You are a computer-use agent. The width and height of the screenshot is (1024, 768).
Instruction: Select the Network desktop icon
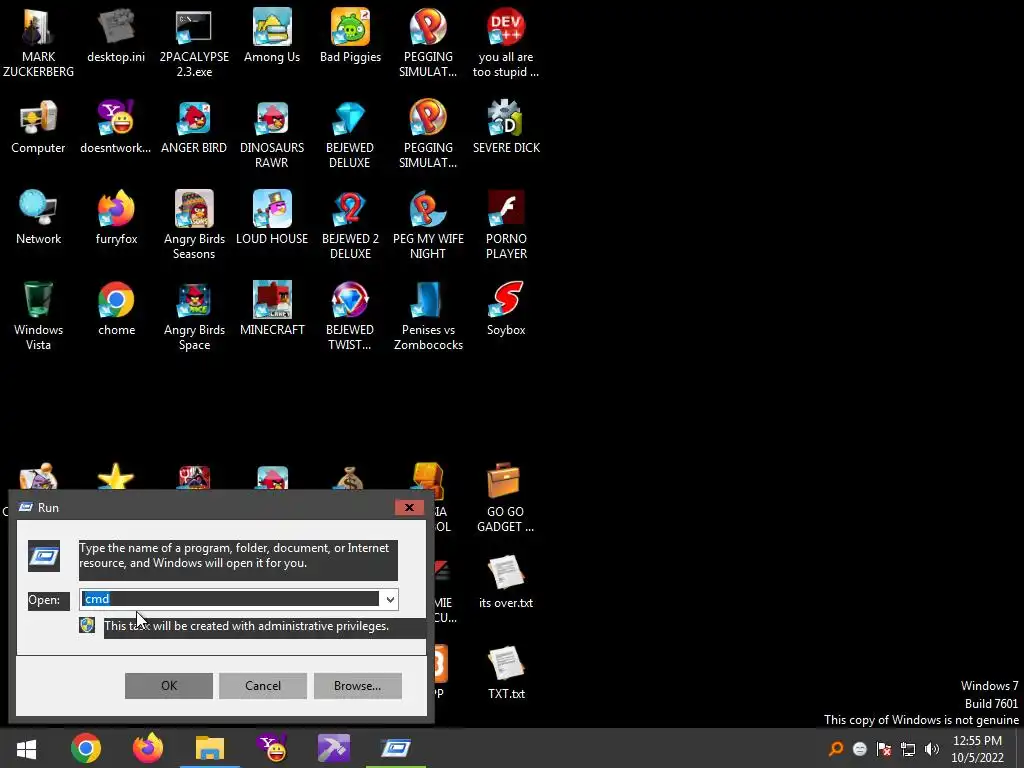pos(38,218)
